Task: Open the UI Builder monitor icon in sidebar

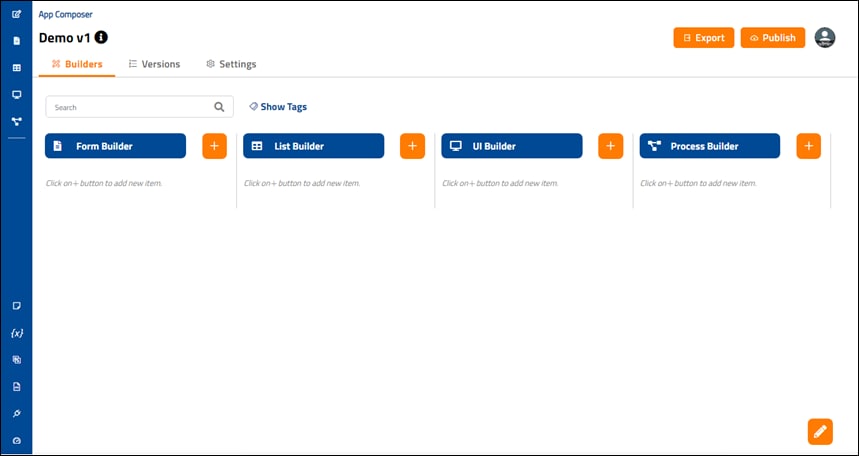Action: click(x=16, y=95)
